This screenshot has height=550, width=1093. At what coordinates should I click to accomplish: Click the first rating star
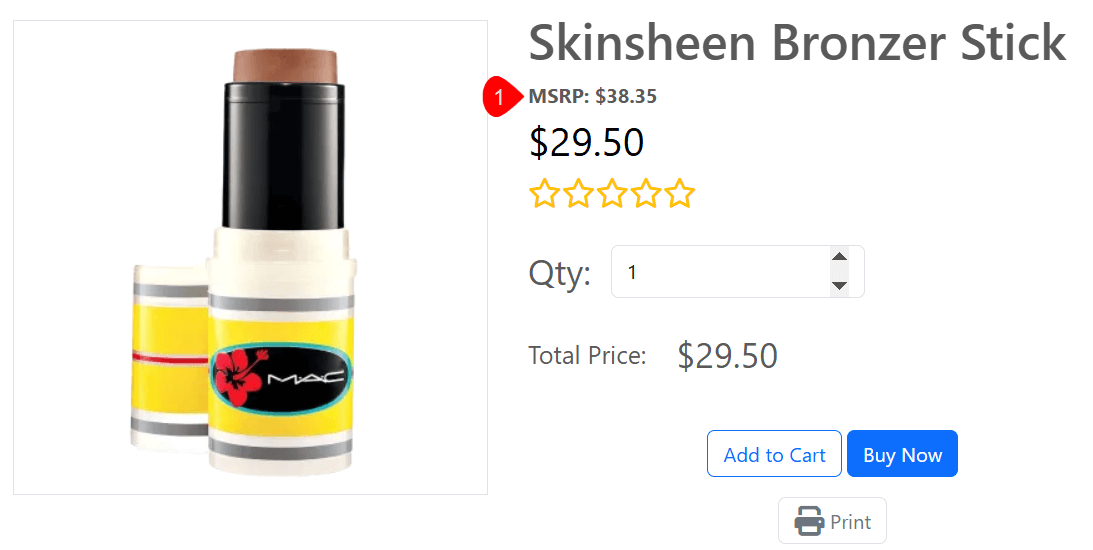coord(544,194)
